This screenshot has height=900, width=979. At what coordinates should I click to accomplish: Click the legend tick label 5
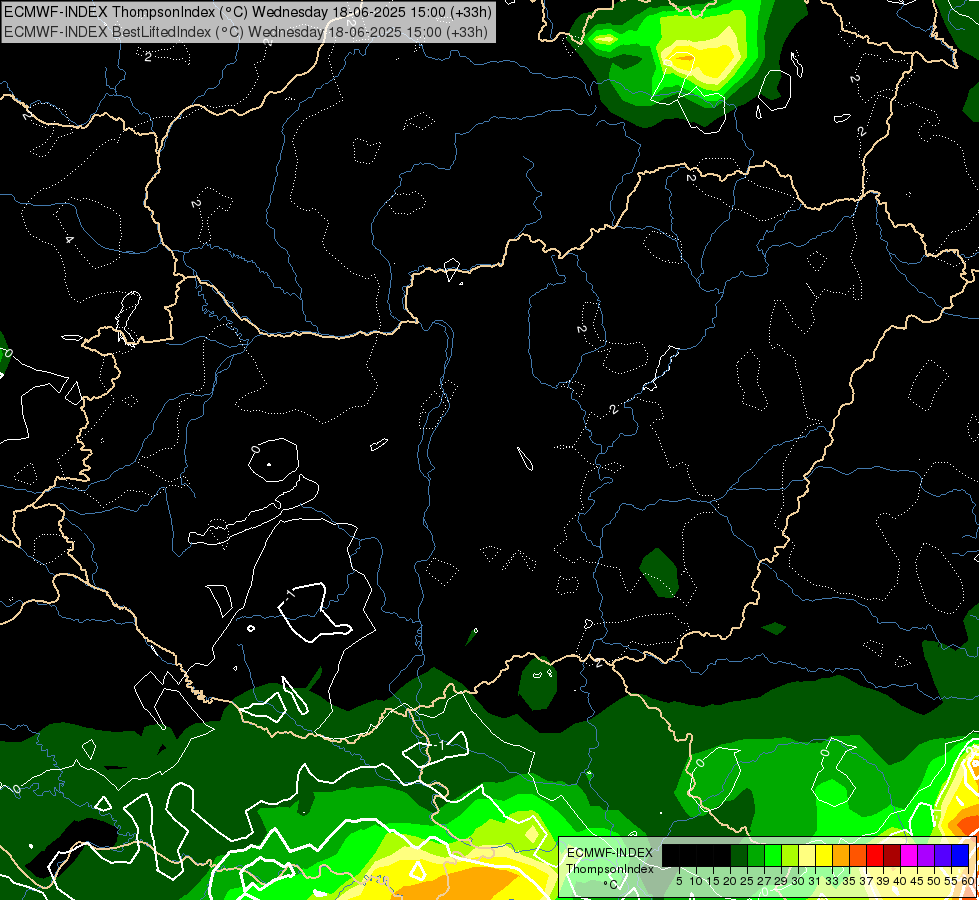[679, 881]
